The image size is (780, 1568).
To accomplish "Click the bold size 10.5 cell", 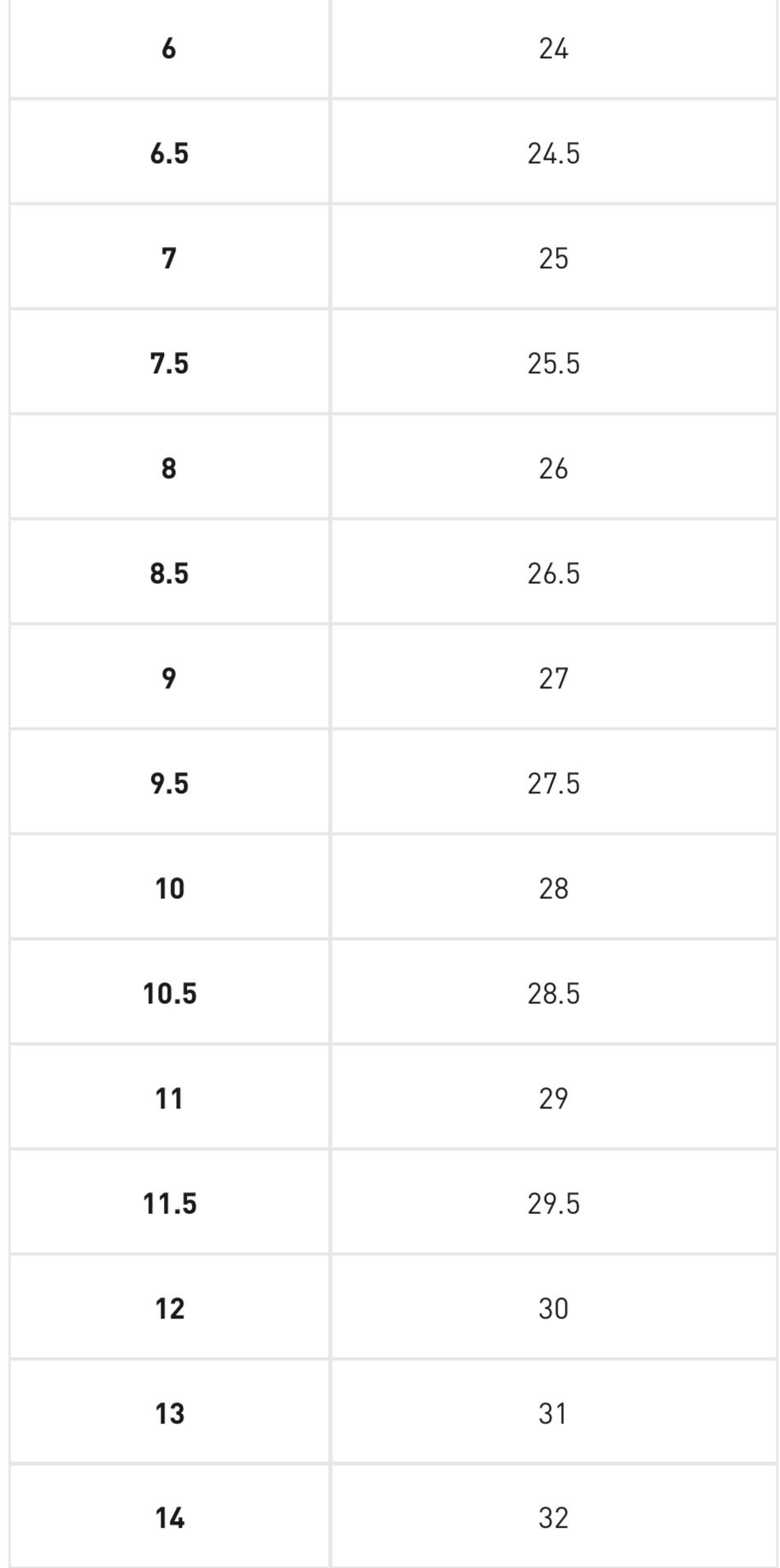I will [170, 994].
